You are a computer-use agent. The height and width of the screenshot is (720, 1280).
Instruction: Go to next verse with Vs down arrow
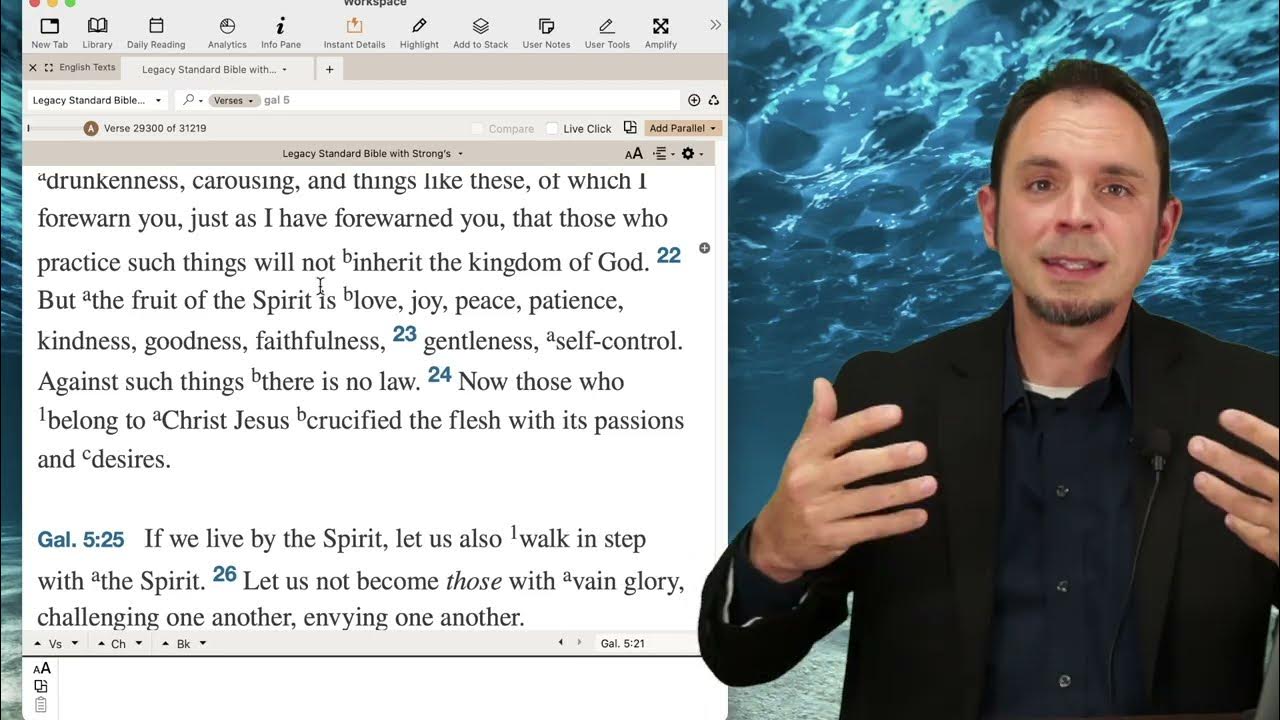tap(75, 644)
